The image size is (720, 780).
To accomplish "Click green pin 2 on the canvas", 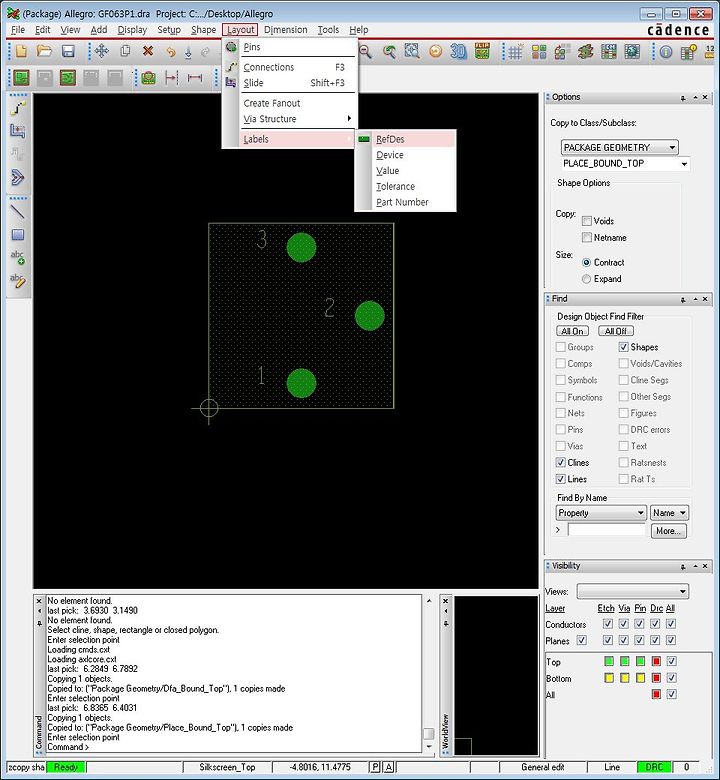I will pyautogui.click(x=370, y=315).
